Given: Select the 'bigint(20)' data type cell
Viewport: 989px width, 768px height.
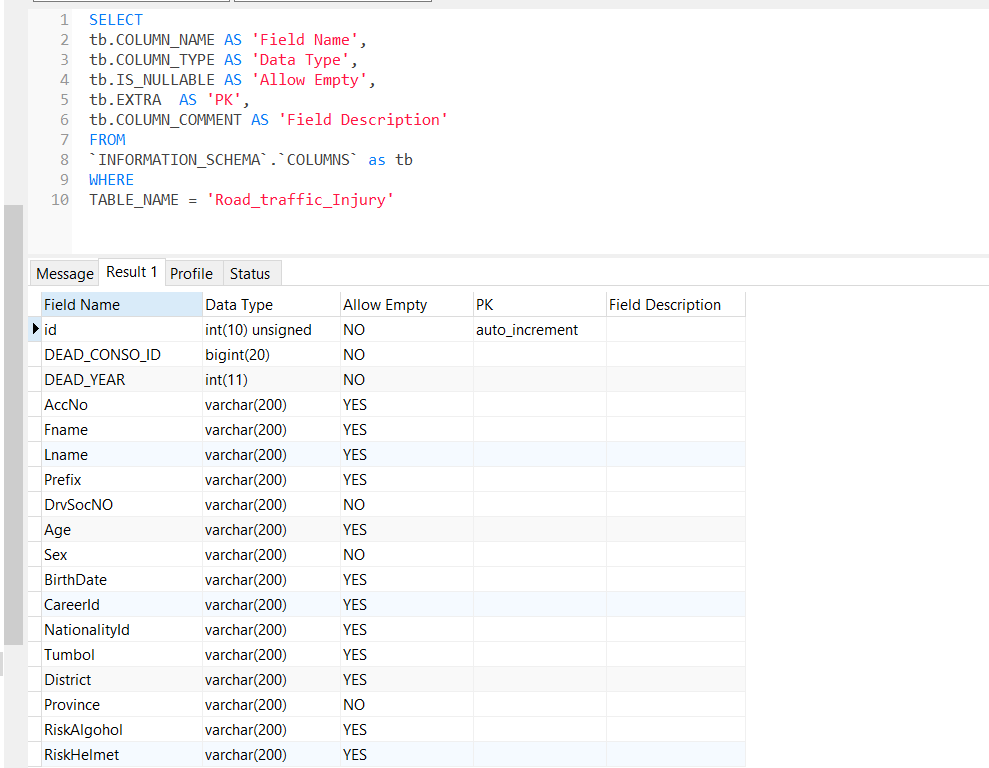Looking at the screenshot, I should pyautogui.click(x=271, y=355).
